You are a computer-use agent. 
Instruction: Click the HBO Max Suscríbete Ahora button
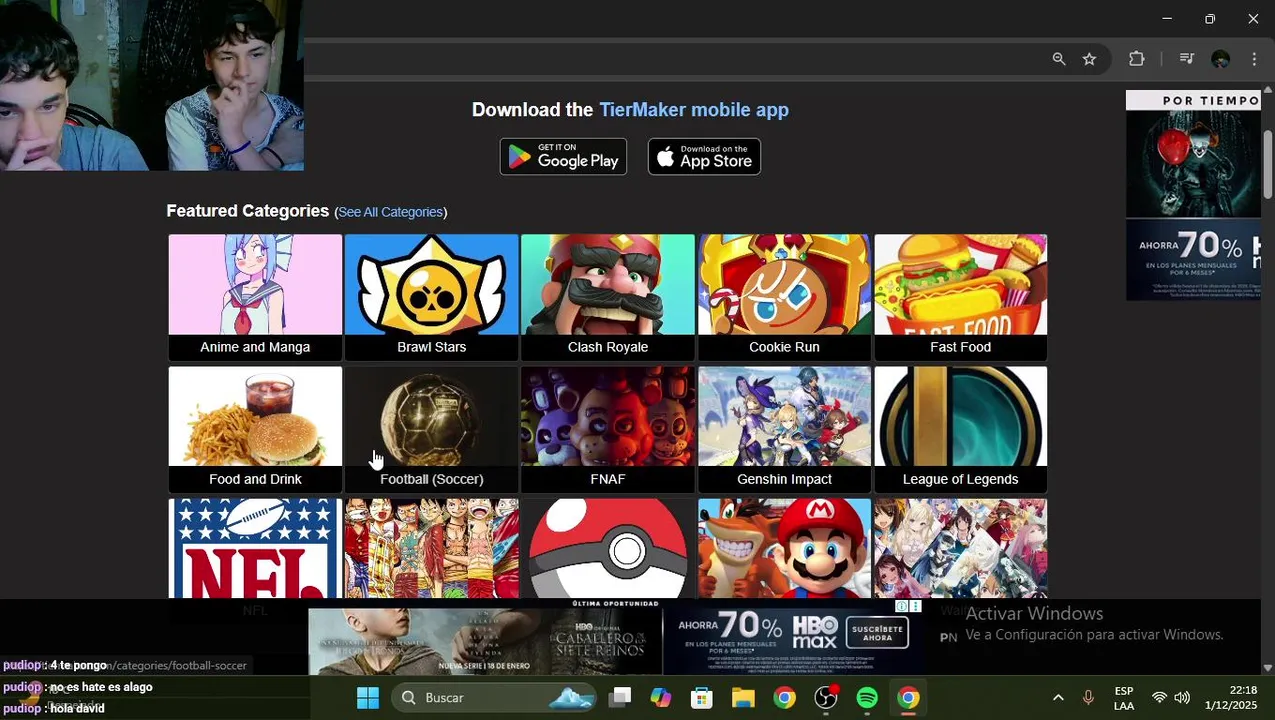[876, 632]
